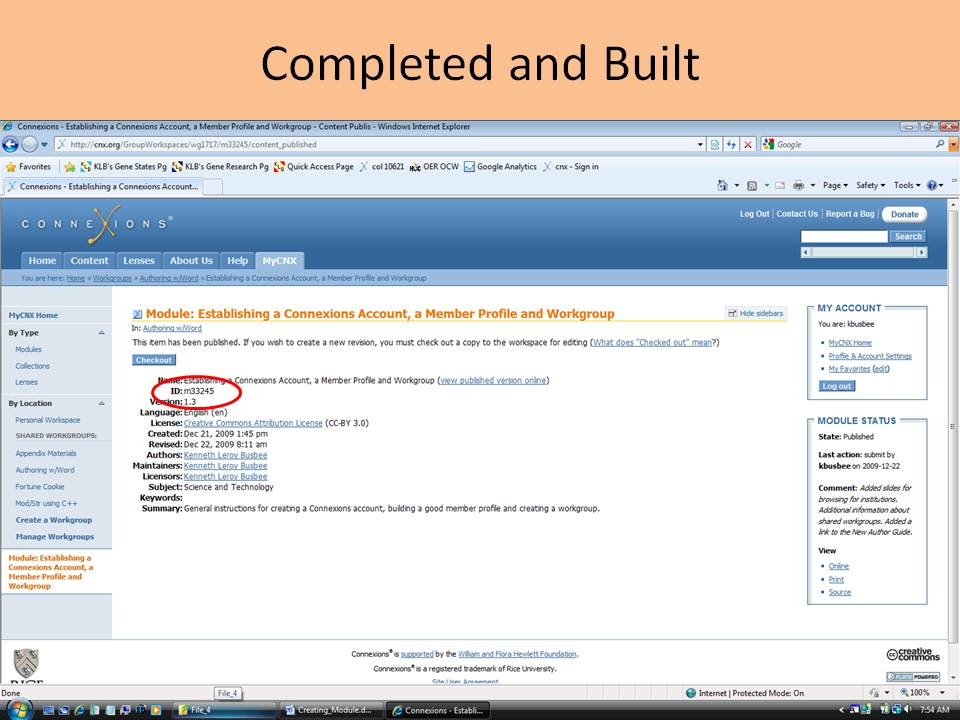The image size is (960, 720).
Task: Open 'view published version online' link
Action: [493, 381]
